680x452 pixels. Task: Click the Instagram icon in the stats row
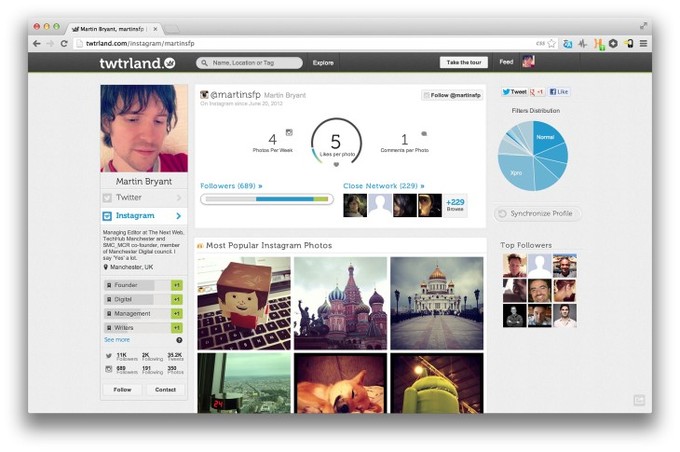pos(108,369)
